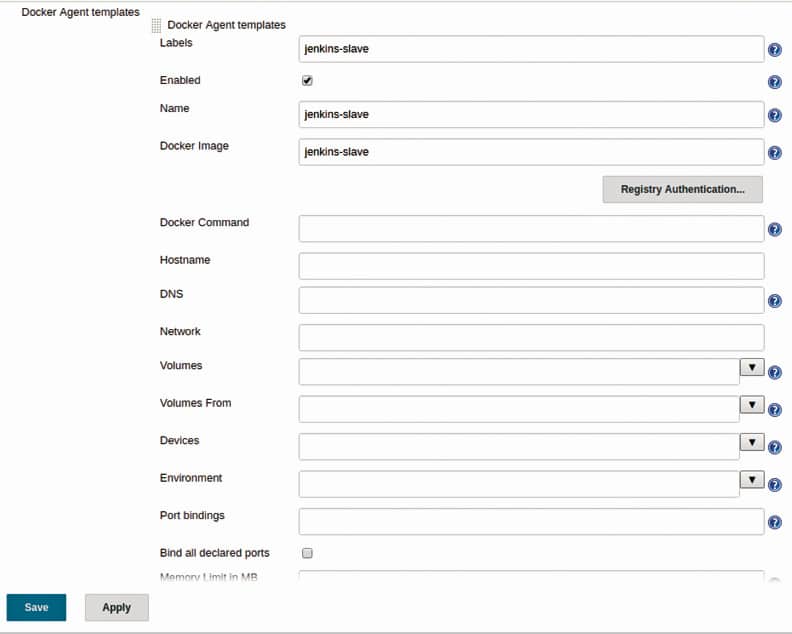Click help icon next to Labels field
The image size is (792, 634).
(774, 50)
